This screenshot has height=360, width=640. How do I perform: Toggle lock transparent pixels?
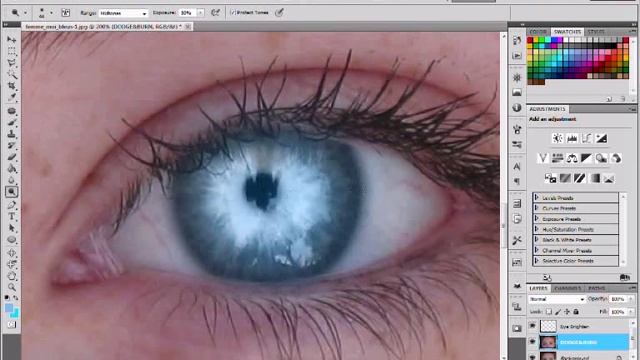549,312
